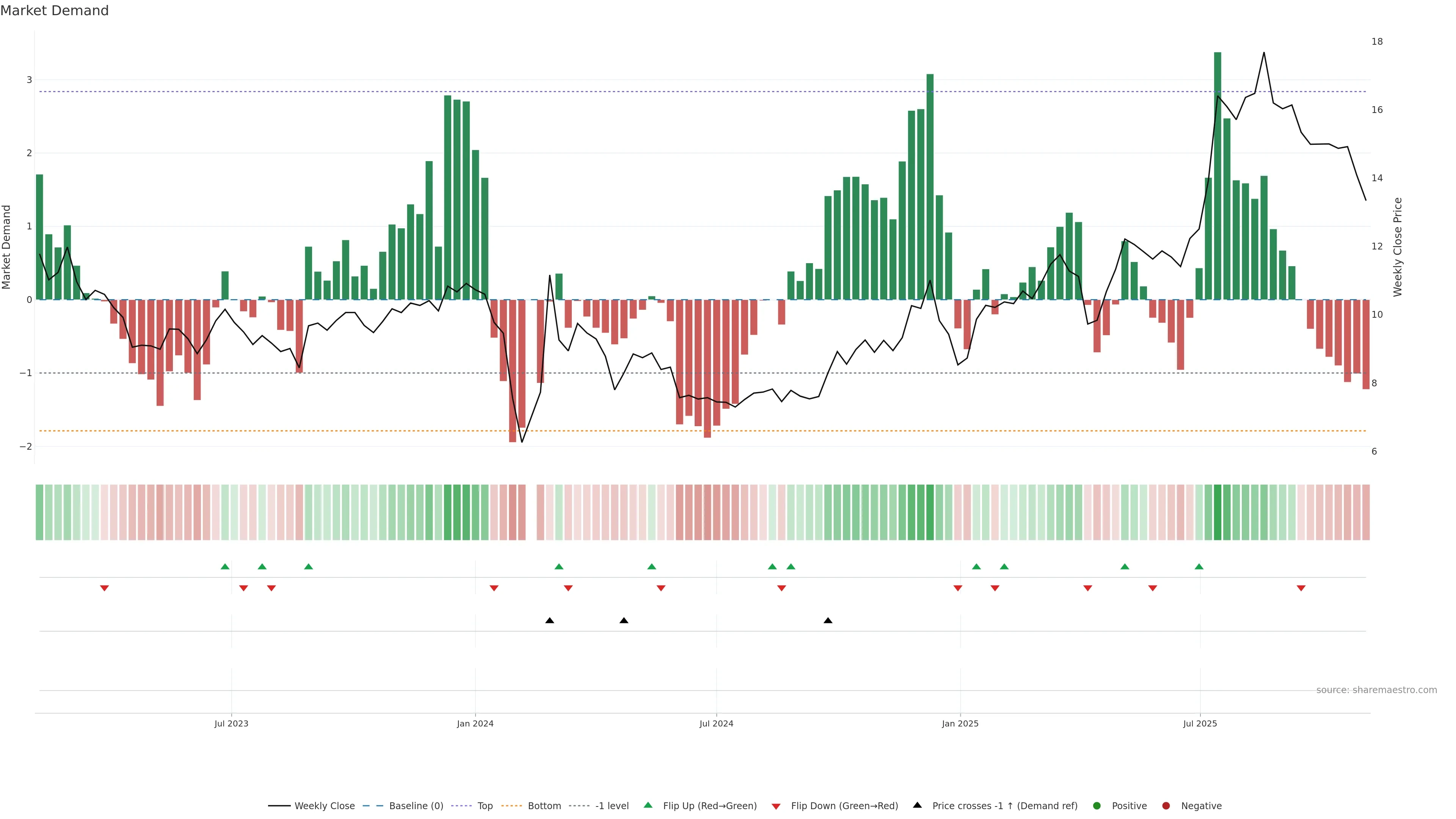Toggle the -1 level legend entry
The image size is (1456, 819).
click(612, 806)
